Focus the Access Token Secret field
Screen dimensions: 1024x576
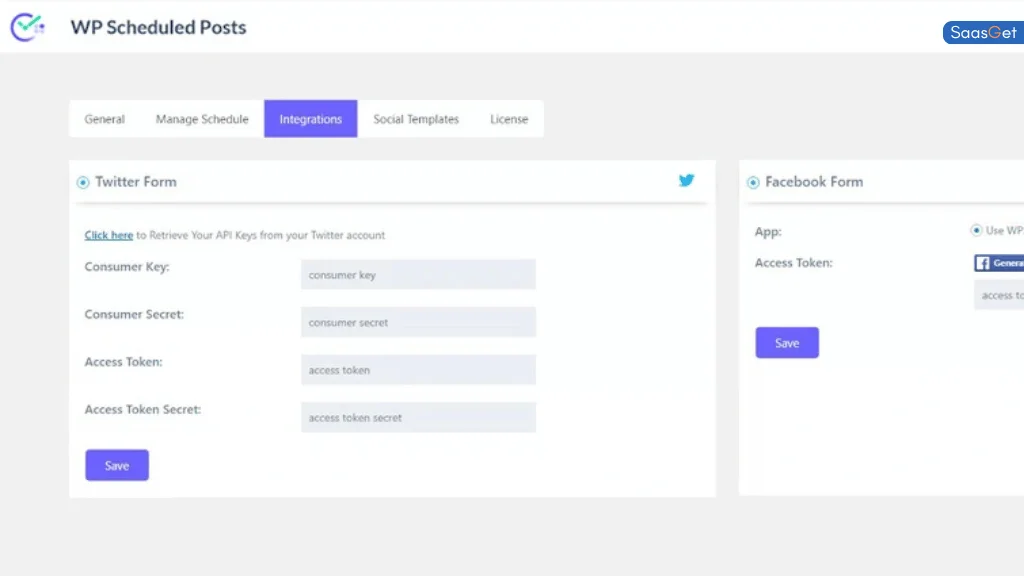(419, 417)
